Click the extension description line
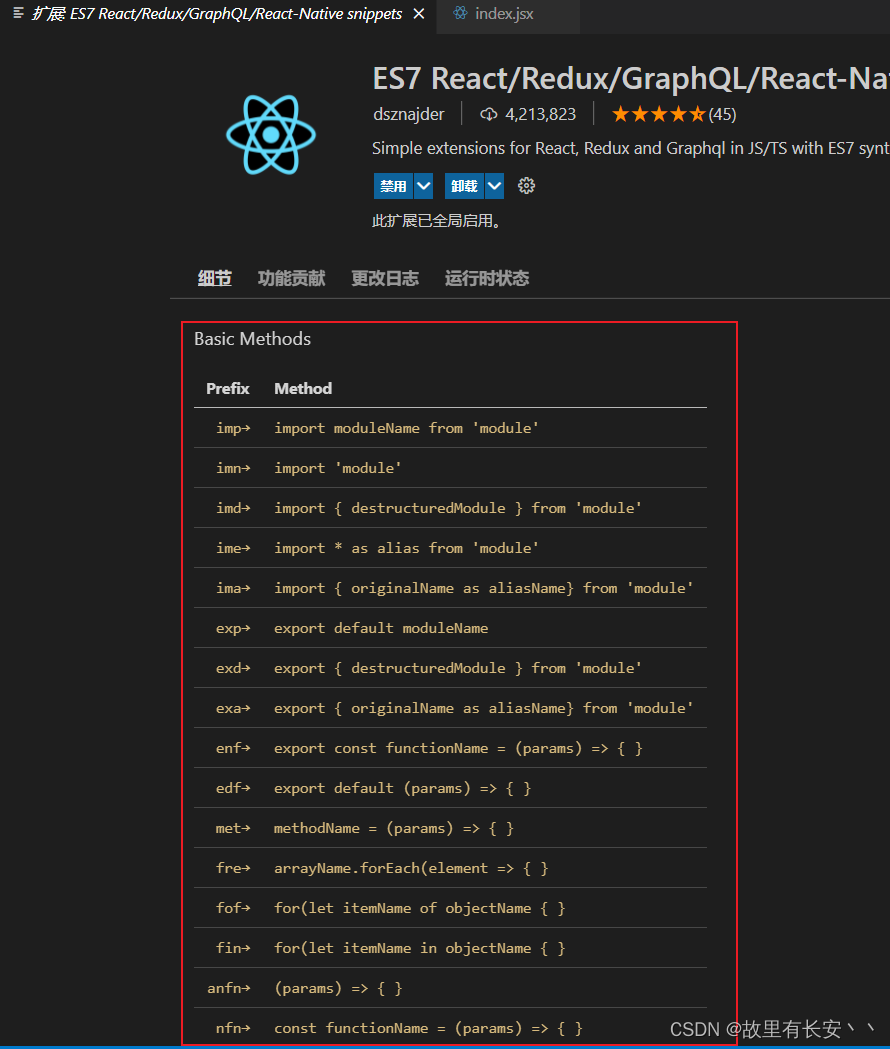Viewport: 890px width, 1049px height. (631, 149)
